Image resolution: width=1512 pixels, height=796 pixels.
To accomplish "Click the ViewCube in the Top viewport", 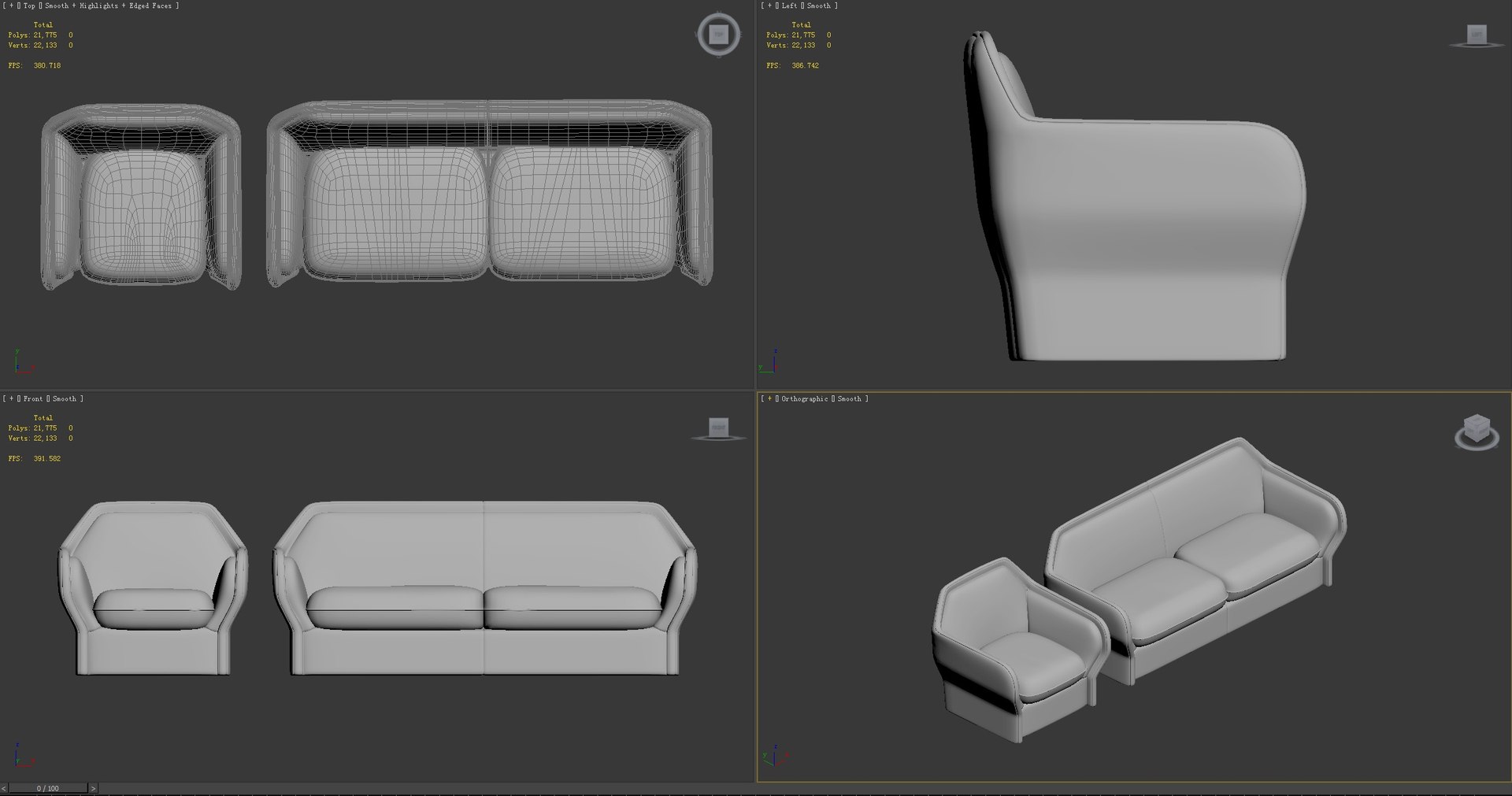I will coord(718,35).
